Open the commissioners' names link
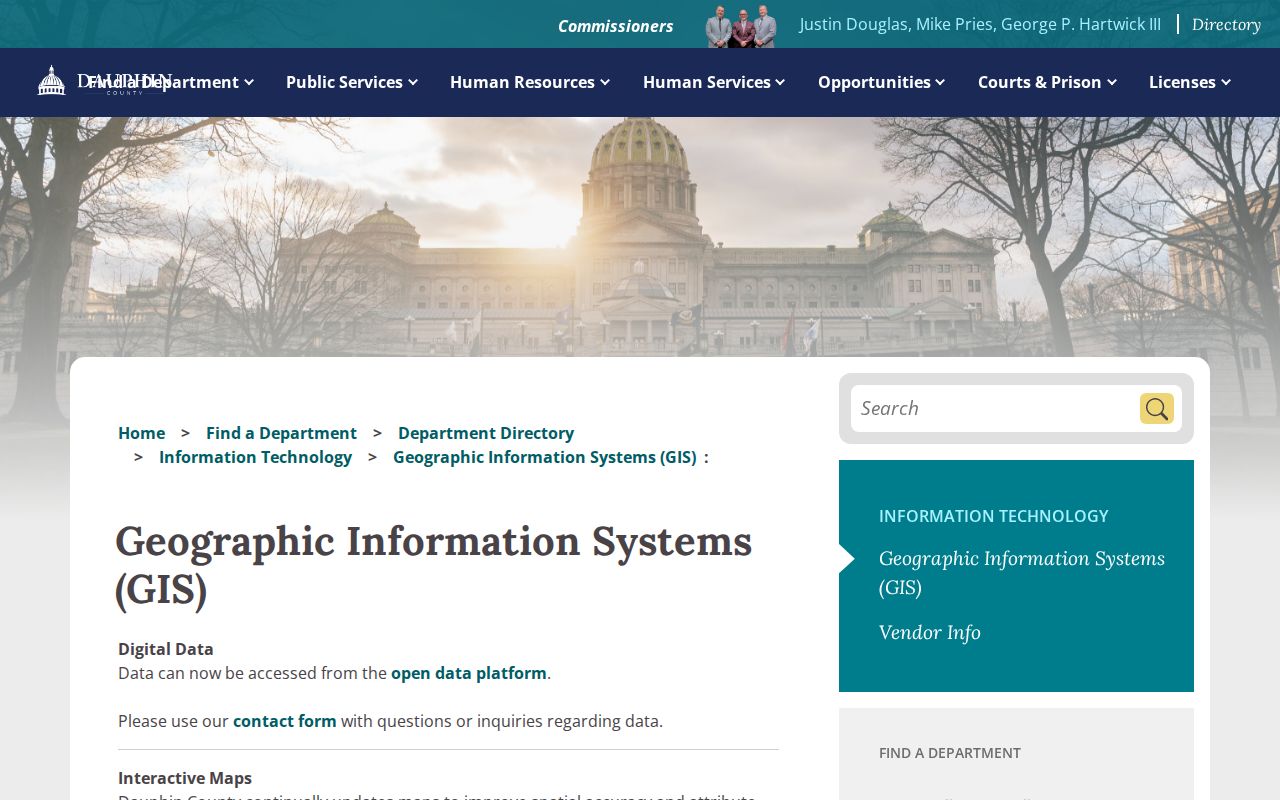Image resolution: width=1280 pixels, height=800 pixels. pos(980,24)
